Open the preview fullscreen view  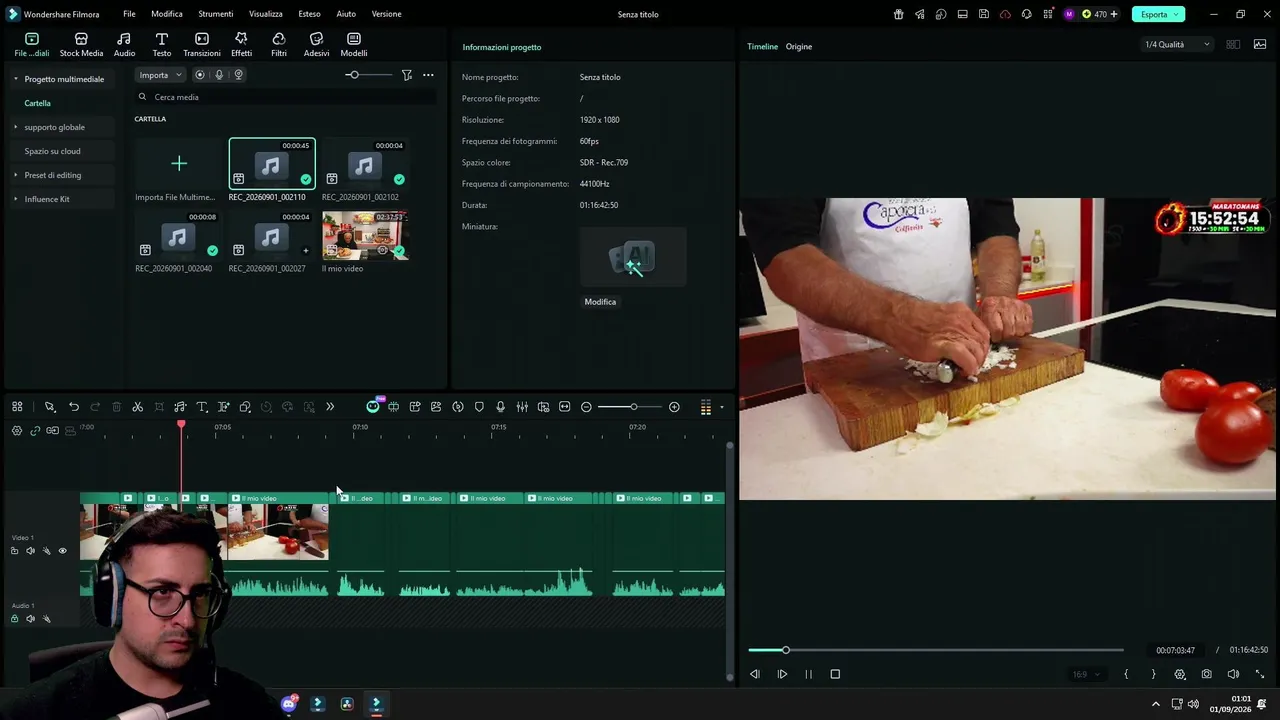1260,674
